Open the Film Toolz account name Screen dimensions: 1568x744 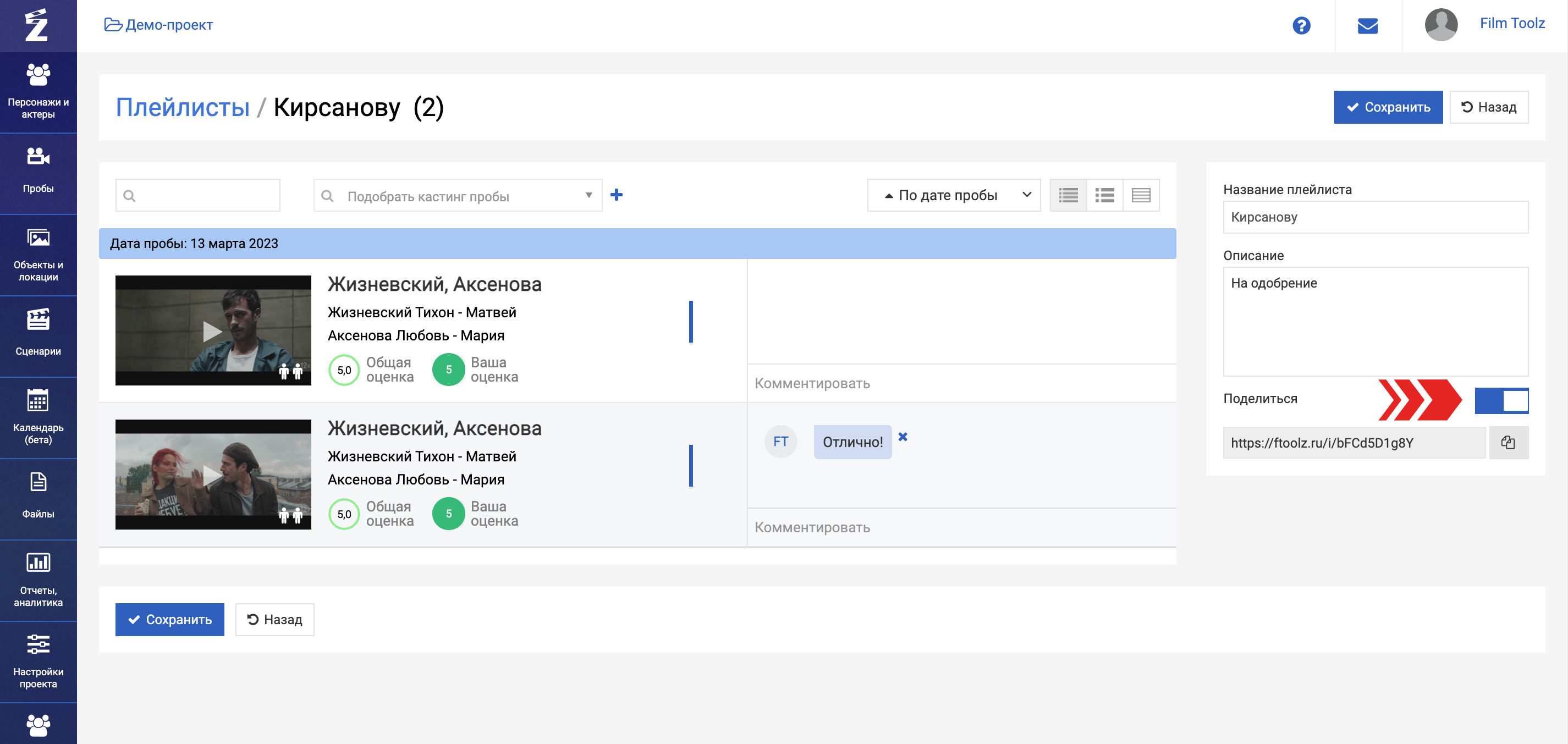pos(1512,23)
